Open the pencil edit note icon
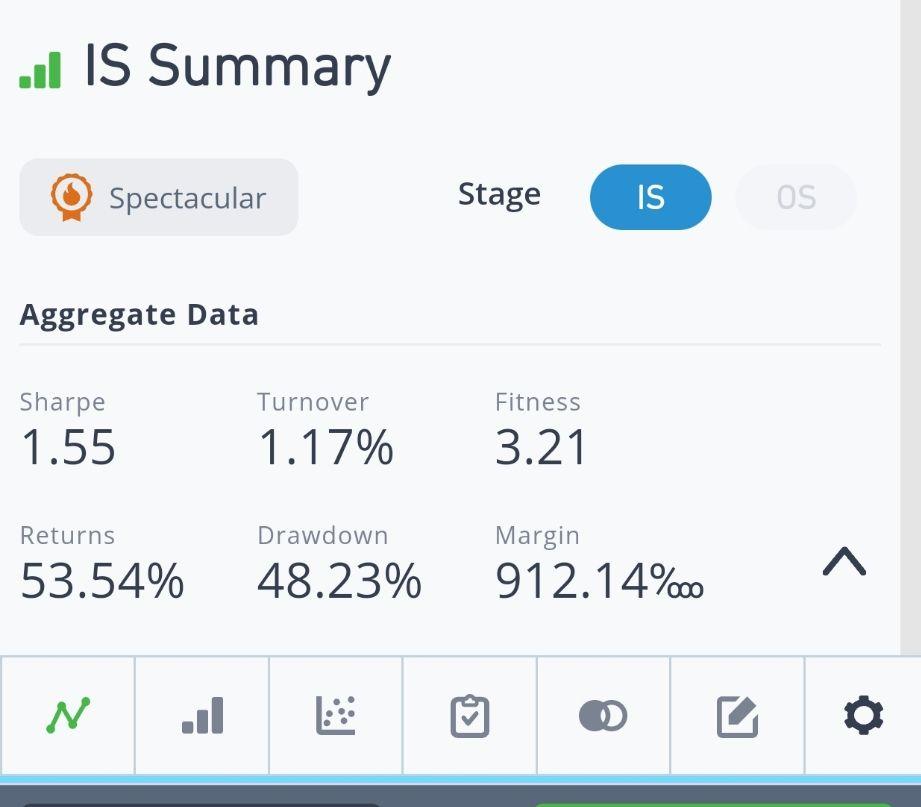Screen dimensions: 921x807 (x=737, y=716)
